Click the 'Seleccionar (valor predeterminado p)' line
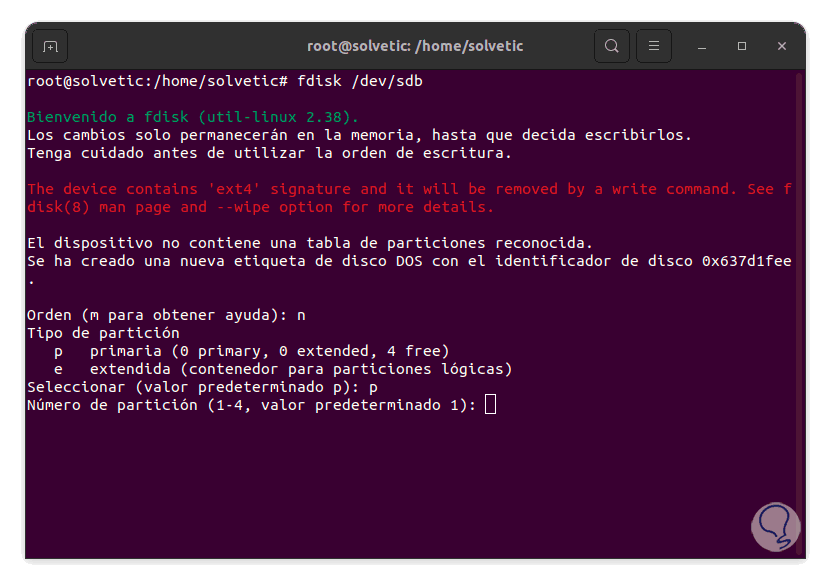 point(202,387)
